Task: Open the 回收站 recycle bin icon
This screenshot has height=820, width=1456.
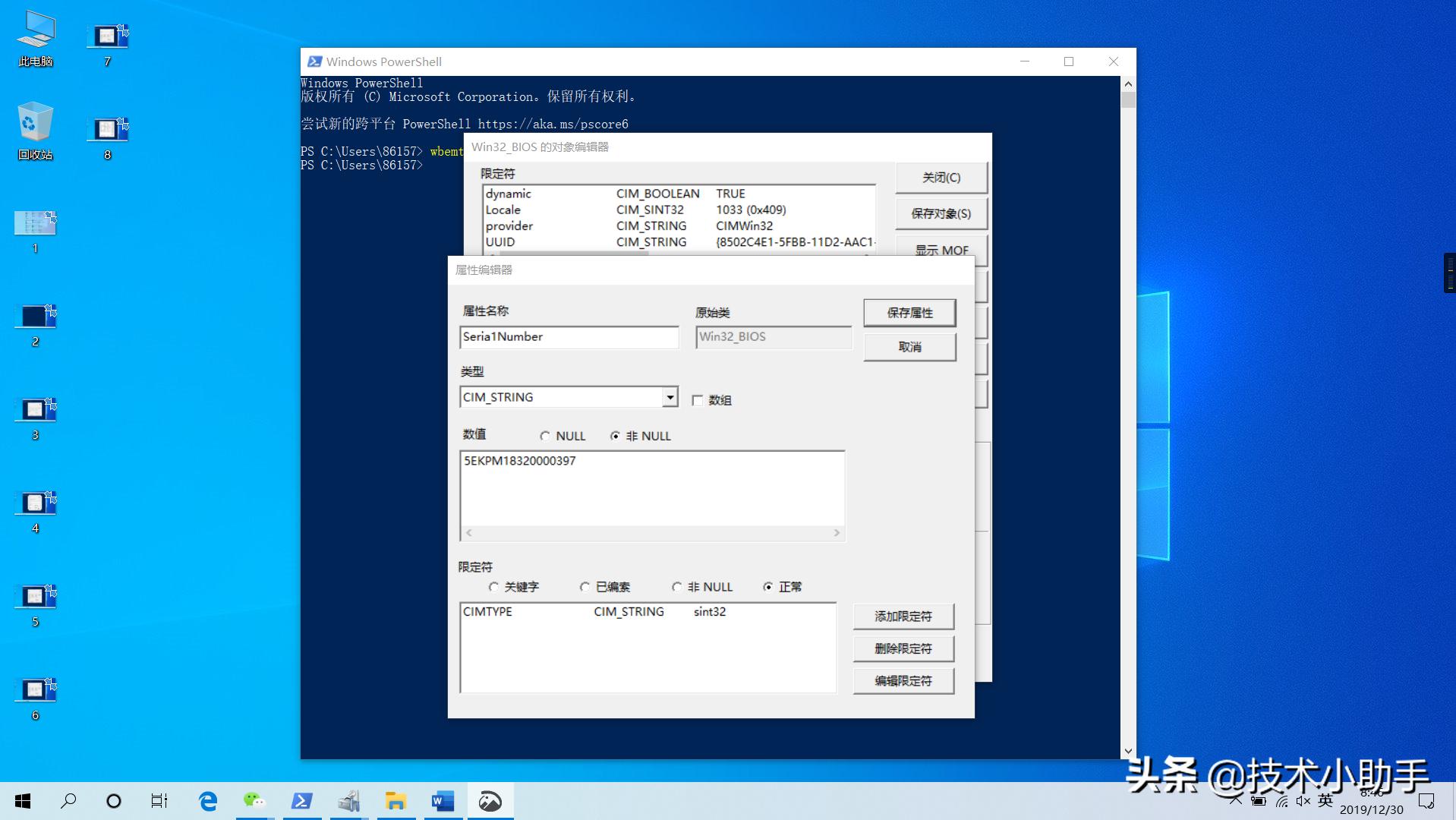Action: pos(36,131)
